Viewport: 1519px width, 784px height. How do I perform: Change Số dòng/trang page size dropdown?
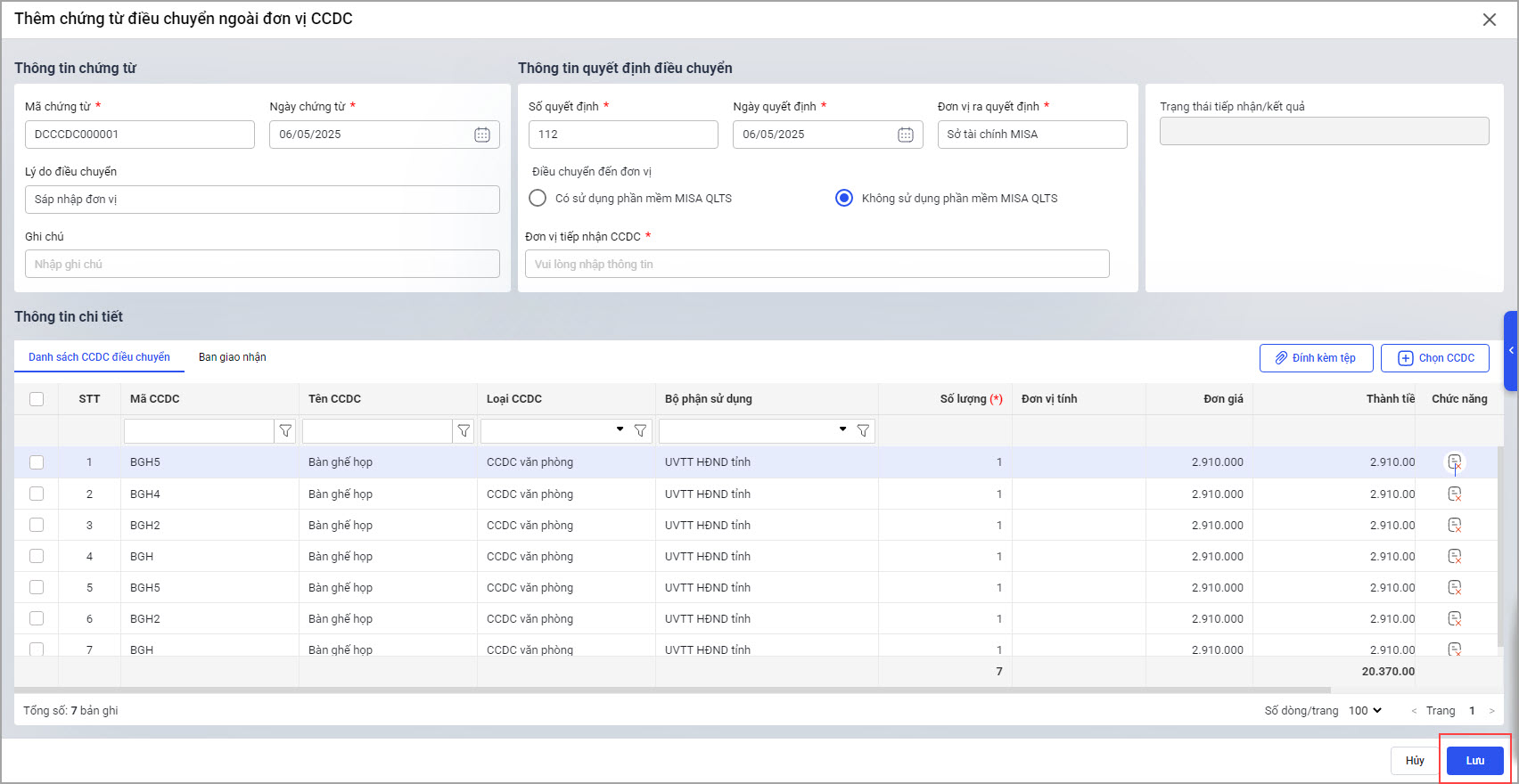click(1365, 711)
